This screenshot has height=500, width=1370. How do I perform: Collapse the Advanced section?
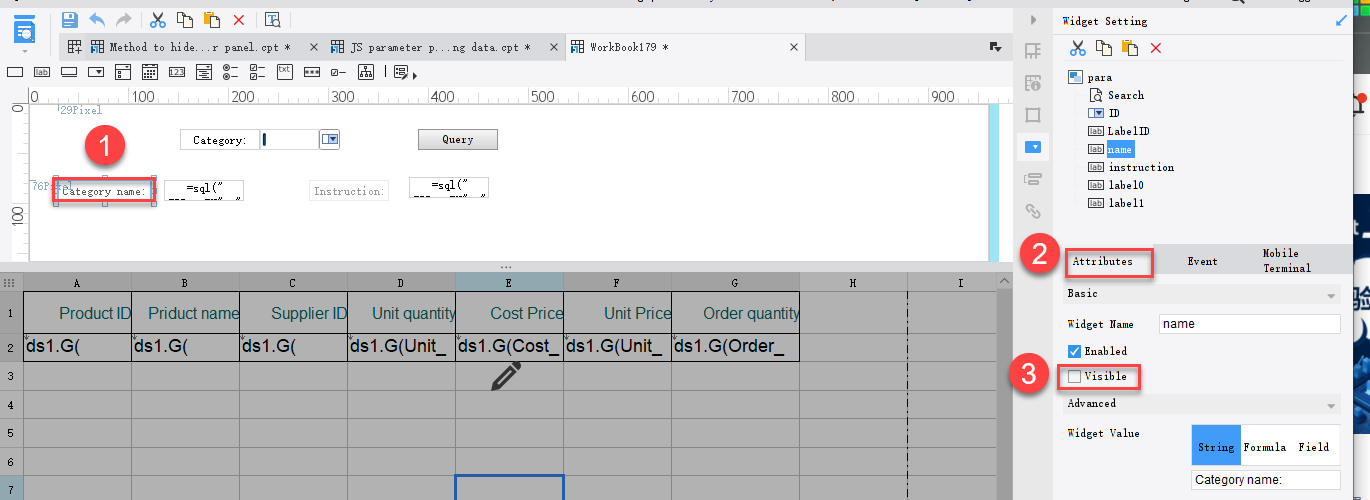click(x=1331, y=405)
